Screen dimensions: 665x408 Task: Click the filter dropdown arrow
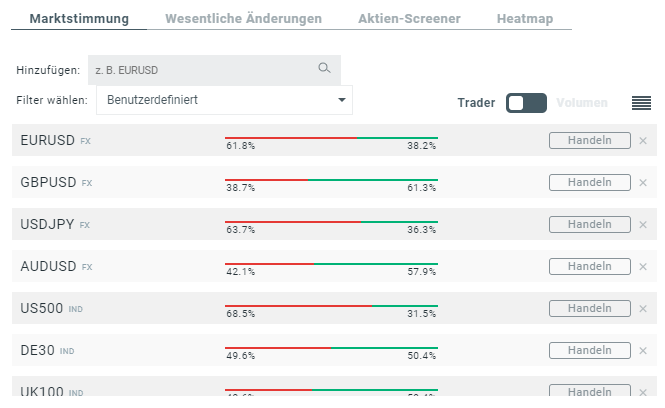click(342, 100)
